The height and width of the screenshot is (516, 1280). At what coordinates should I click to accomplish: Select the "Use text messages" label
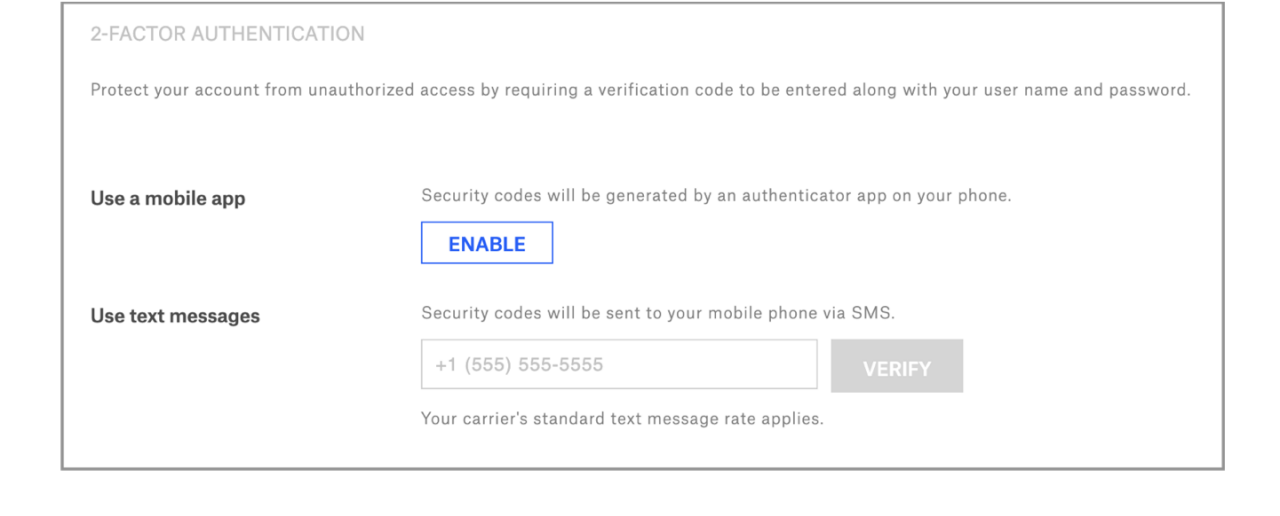click(x=175, y=316)
